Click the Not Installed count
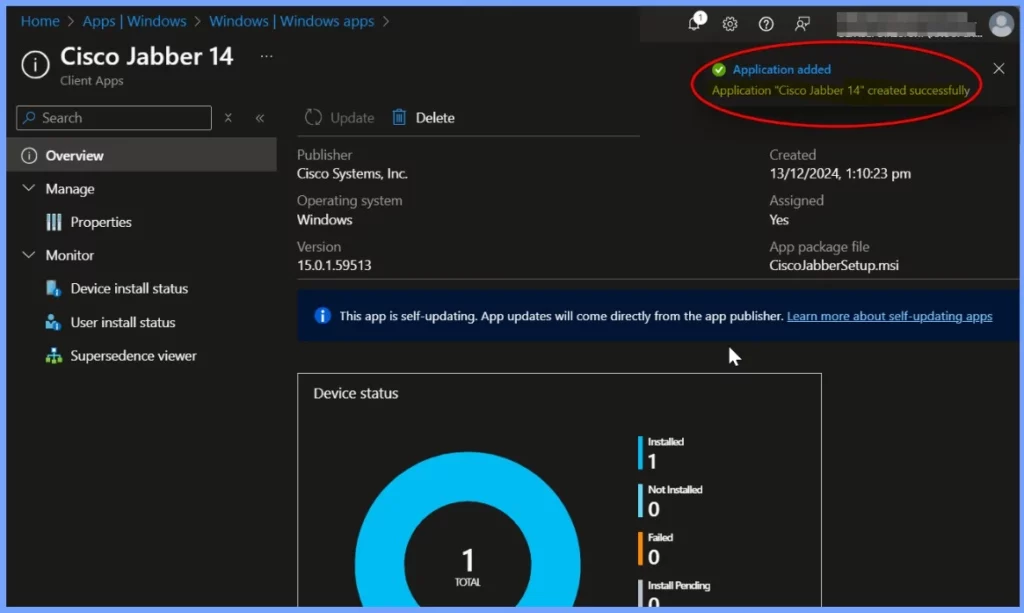This screenshot has width=1024, height=613. (654, 509)
